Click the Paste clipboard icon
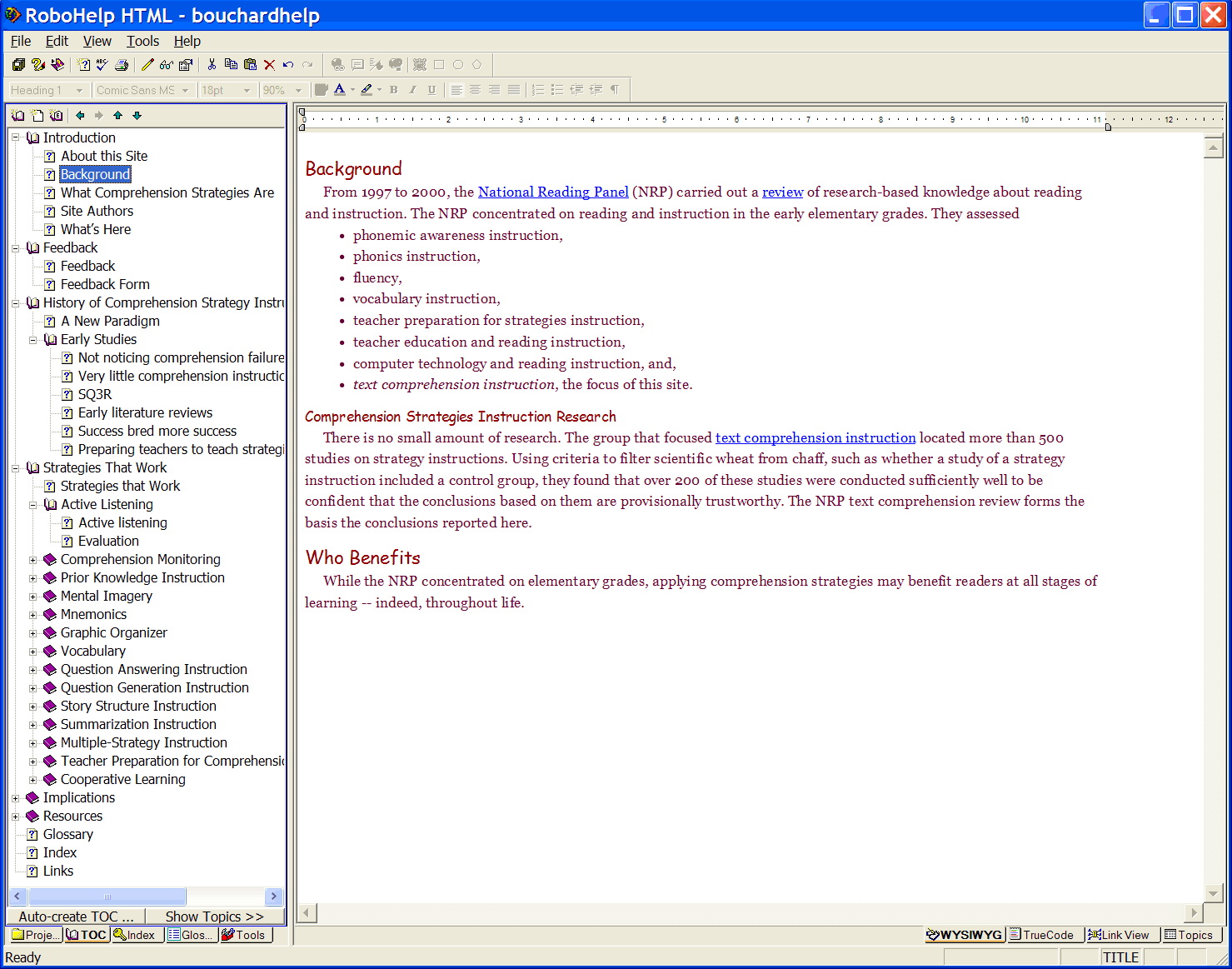Viewport: 1232px width, 969px height. [x=250, y=64]
